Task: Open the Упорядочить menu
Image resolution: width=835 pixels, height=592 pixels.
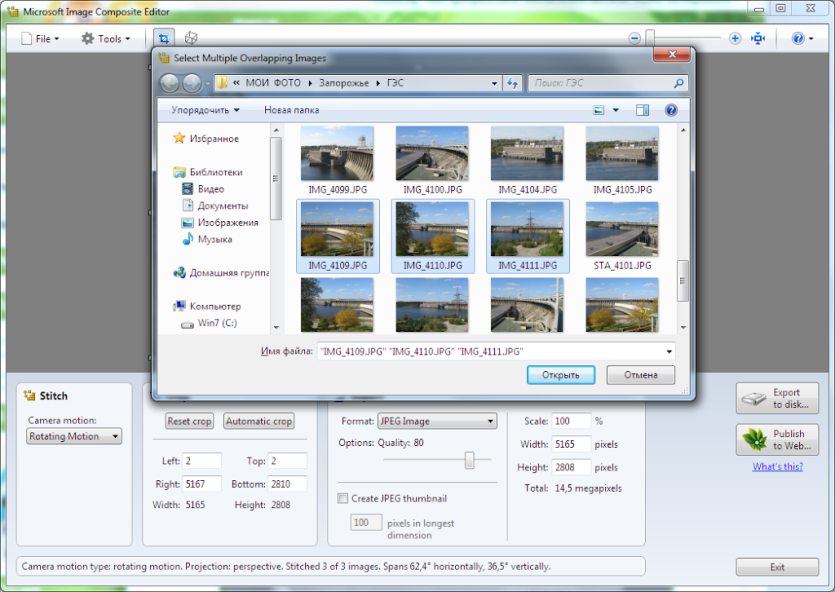Action: pyautogui.click(x=205, y=110)
